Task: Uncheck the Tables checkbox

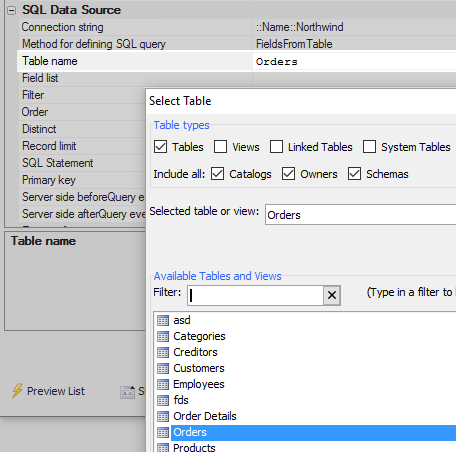Action: pos(160,147)
